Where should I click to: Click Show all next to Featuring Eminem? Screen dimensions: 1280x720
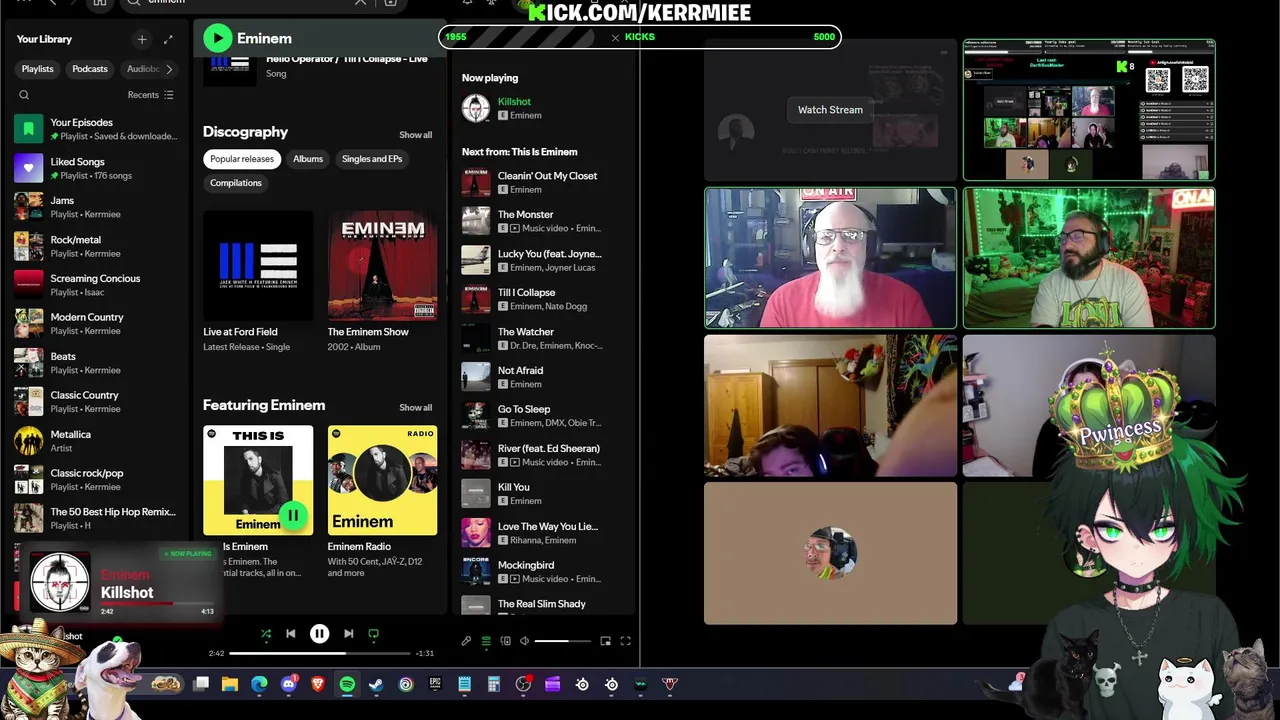[x=416, y=407]
